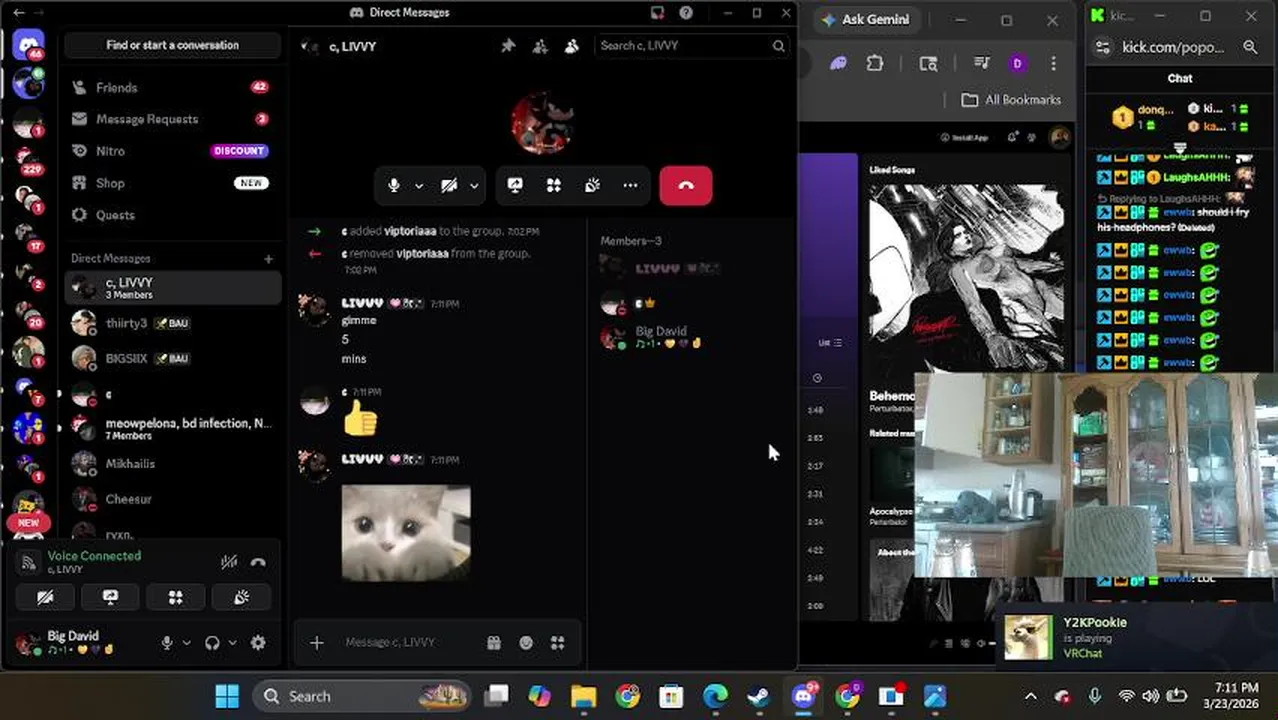Viewport: 1278px width, 720px height.
Task: Toggle the member list icon in the header
Action: tap(572, 46)
